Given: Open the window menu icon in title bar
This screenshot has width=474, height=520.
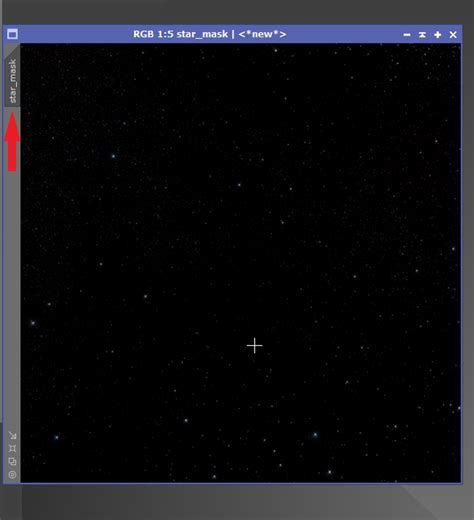Looking at the screenshot, I should [12, 34].
